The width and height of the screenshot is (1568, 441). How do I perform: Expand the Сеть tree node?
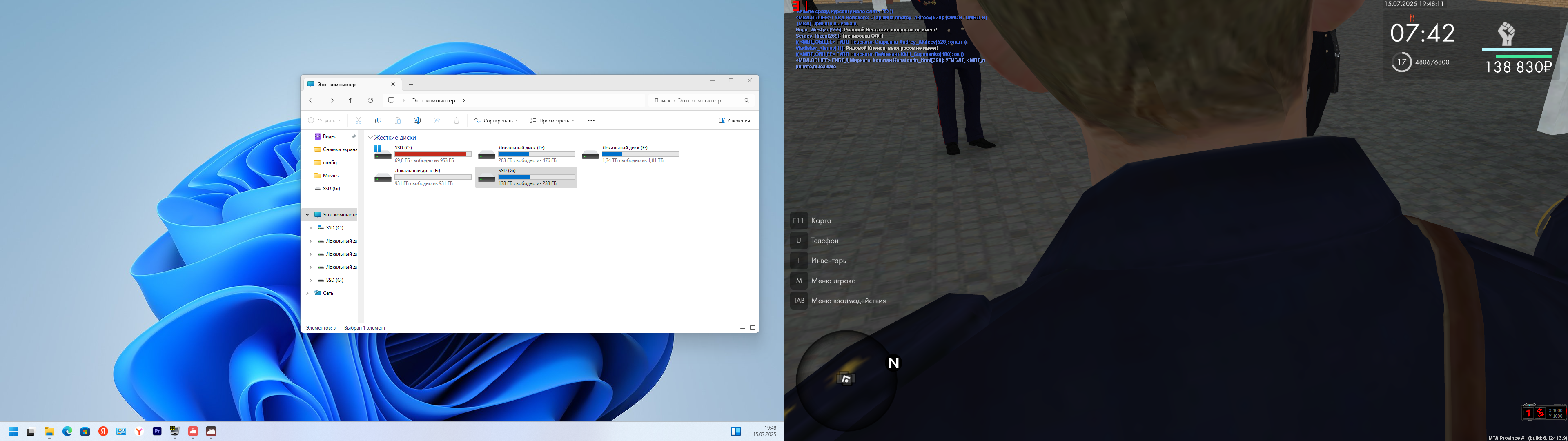point(307,293)
